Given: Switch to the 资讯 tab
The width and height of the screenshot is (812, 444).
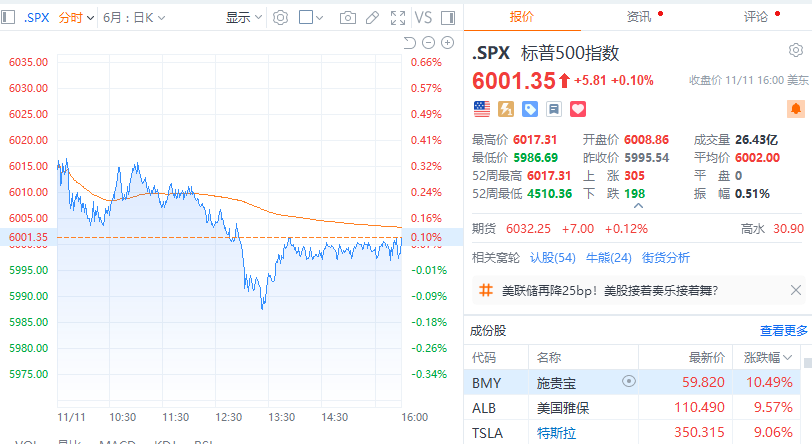Looking at the screenshot, I should coord(638,16).
